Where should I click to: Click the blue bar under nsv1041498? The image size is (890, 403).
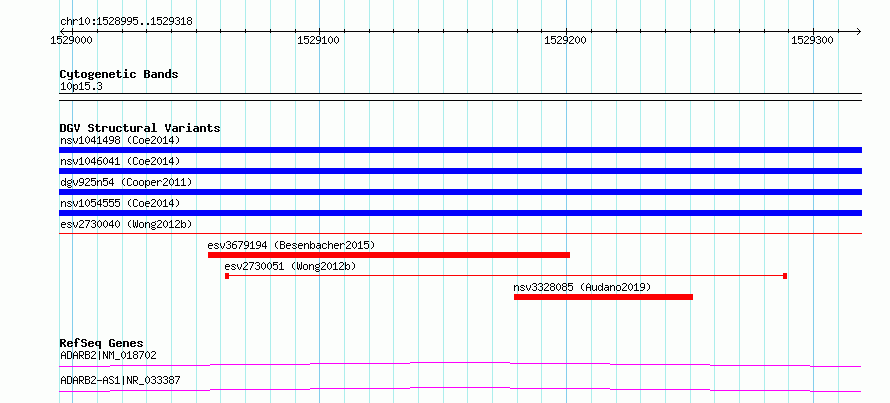[x=460, y=150]
